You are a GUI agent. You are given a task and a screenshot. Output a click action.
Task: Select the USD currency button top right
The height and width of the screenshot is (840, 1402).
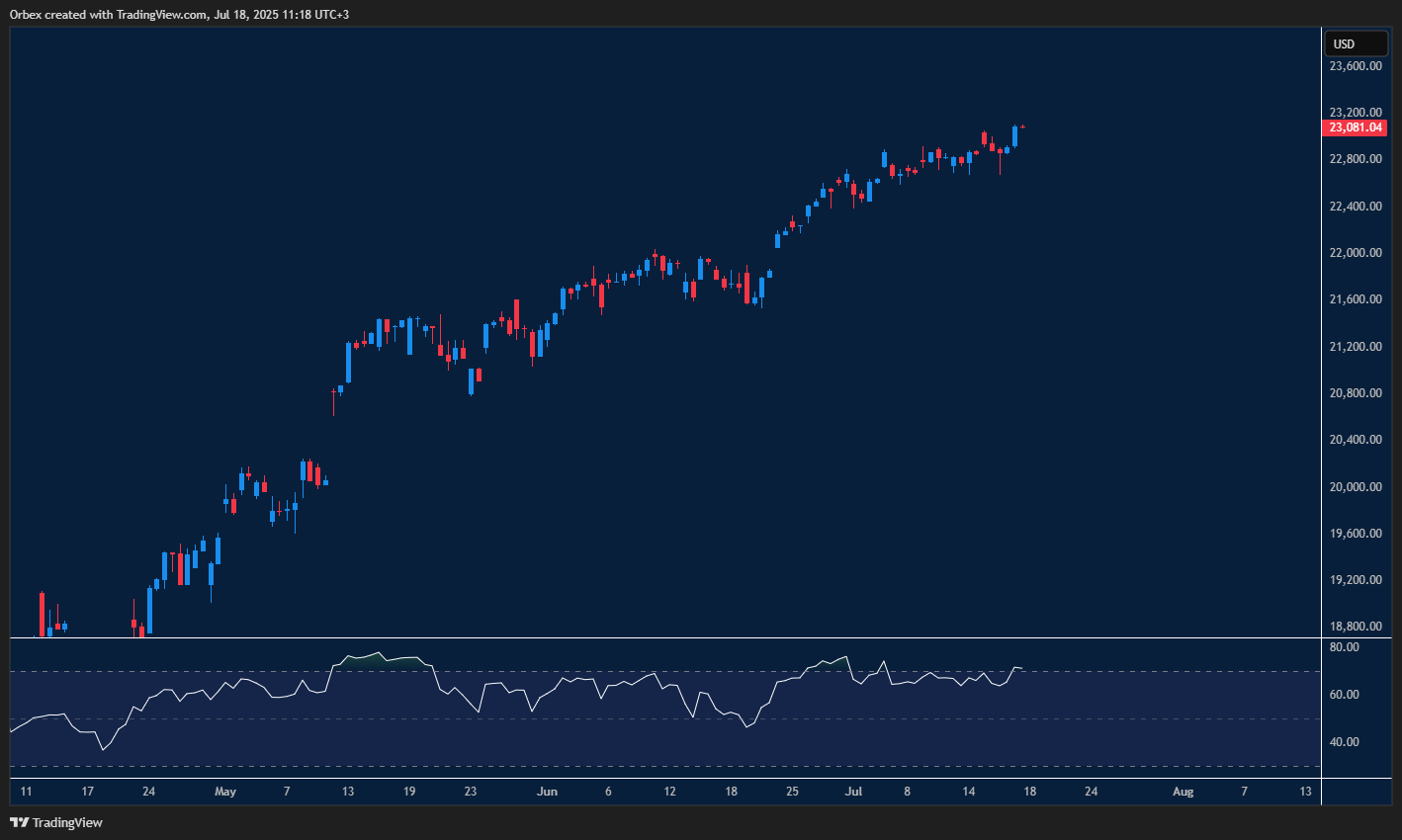[x=1356, y=43]
